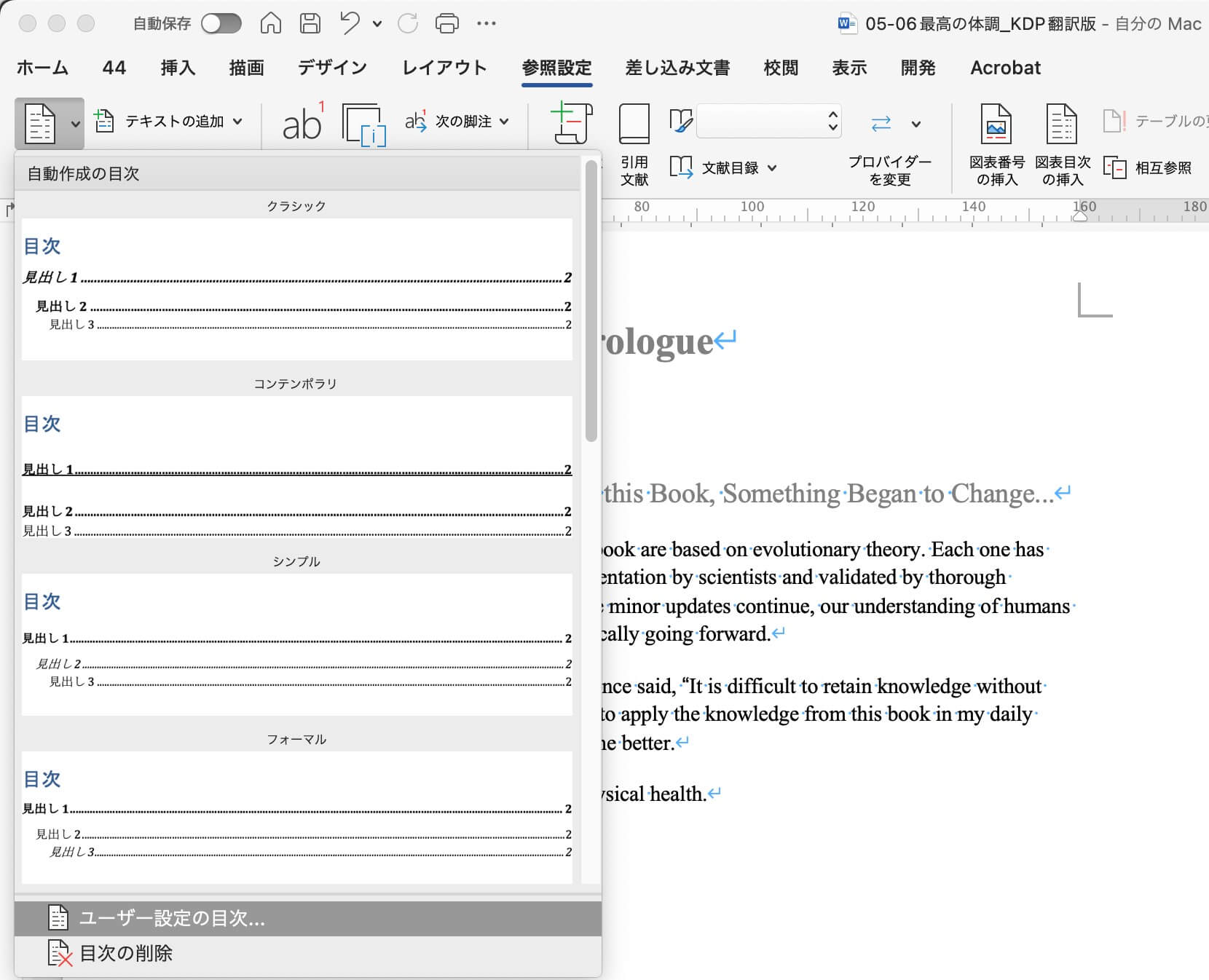Viewport: 1209px width, 980px height.
Task: Click the undo arrow icon
Action: coord(350,24)
